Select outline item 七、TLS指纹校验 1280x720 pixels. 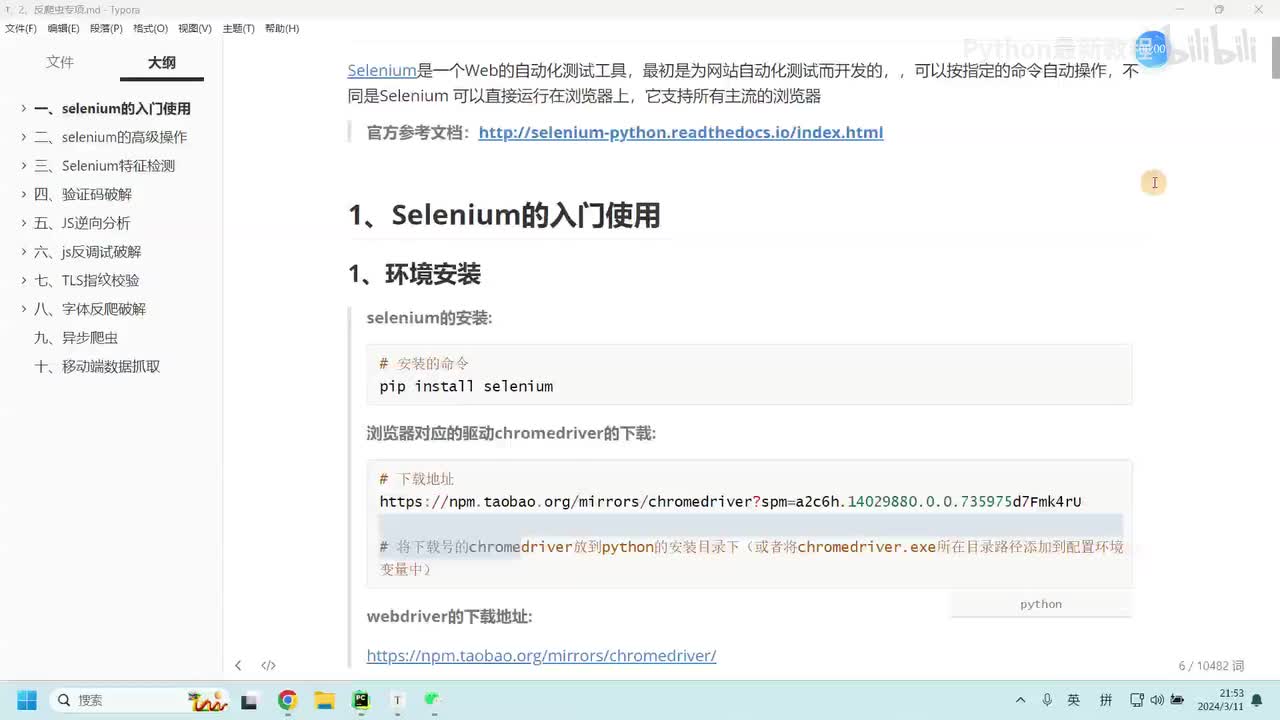[x=87, y=280]
